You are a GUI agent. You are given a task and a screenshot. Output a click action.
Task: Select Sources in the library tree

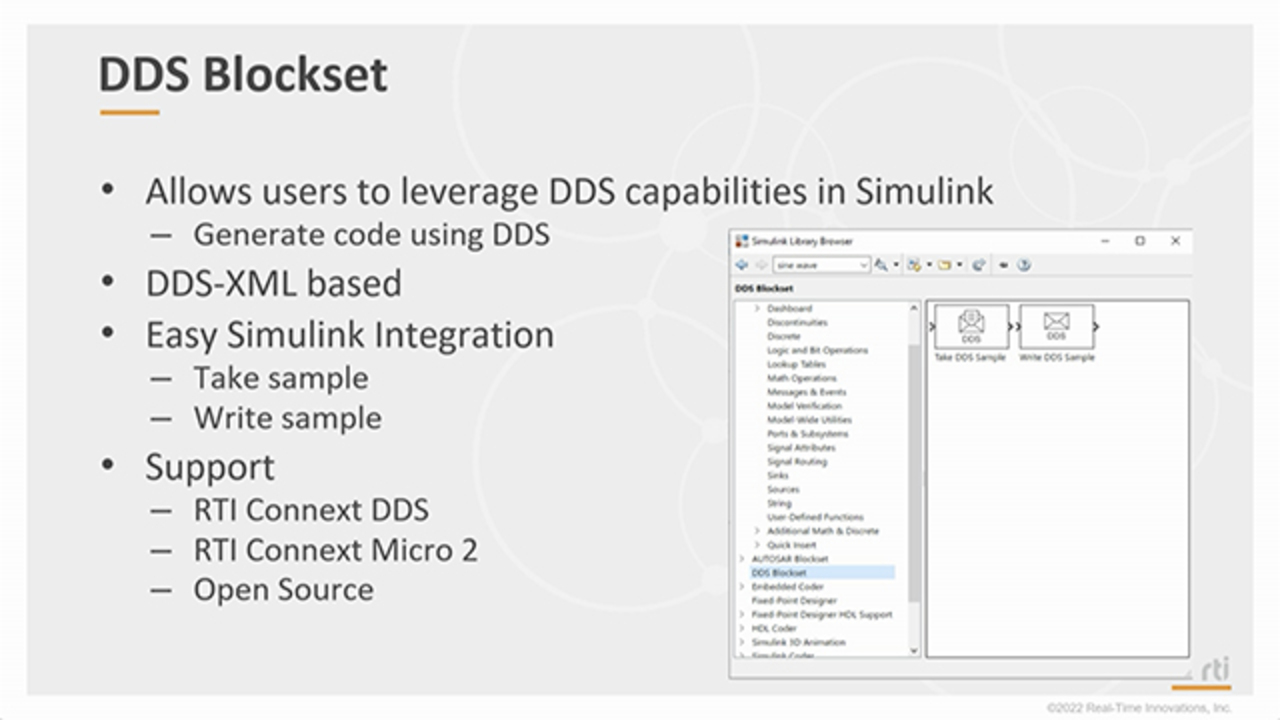point(783,490)
